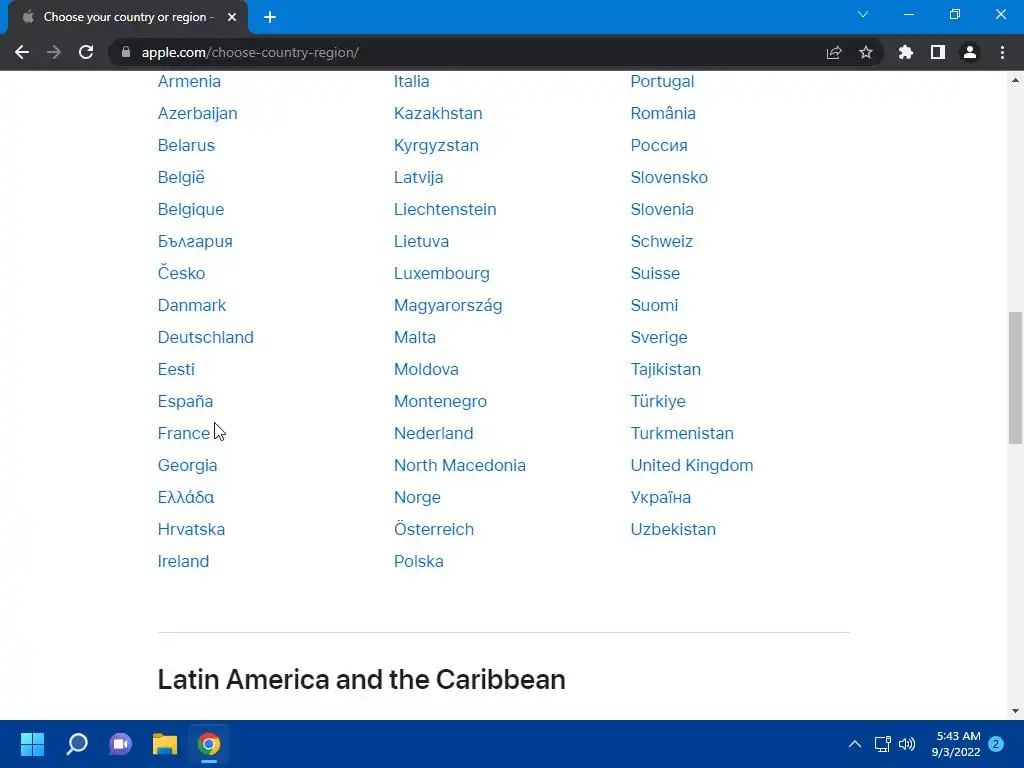This screenshot has height=768, width=1024.
Task: Choose France link
Action: click(x=184, y=434)
